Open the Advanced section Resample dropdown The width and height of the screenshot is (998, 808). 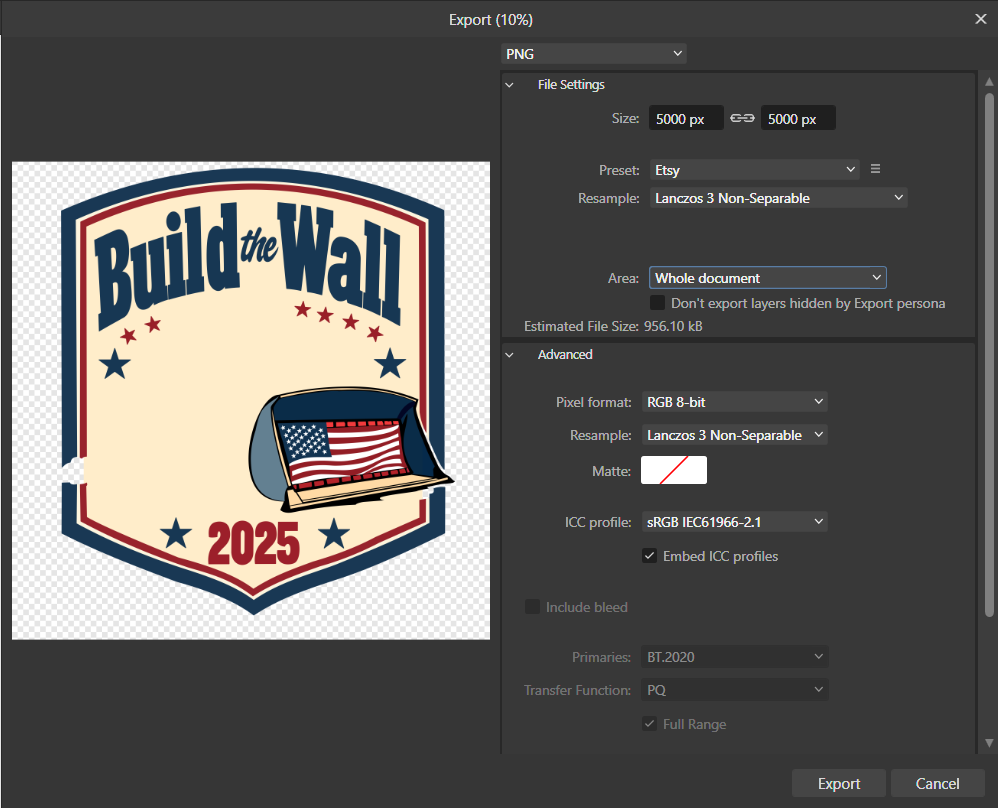(734, 435)
